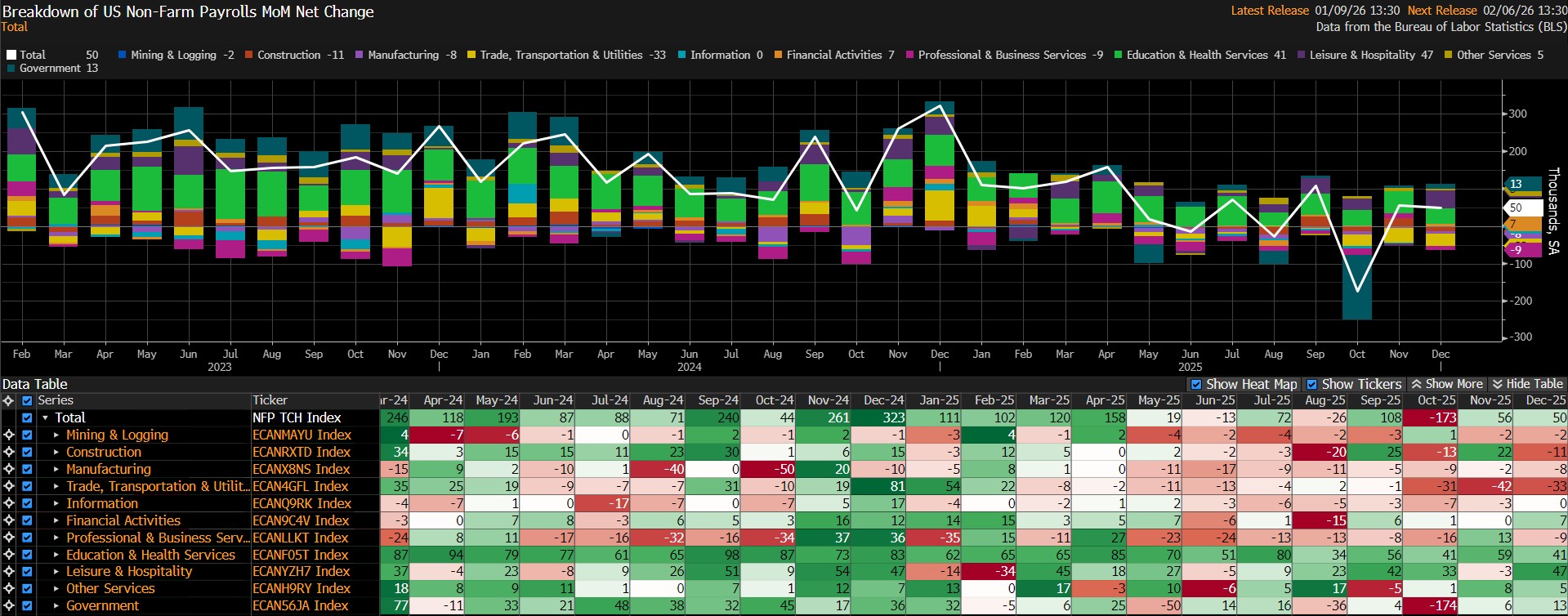Screen dimensions: 1568x616
Task: Click the crosshair icon on the Government row
Action: pos(8,605)
